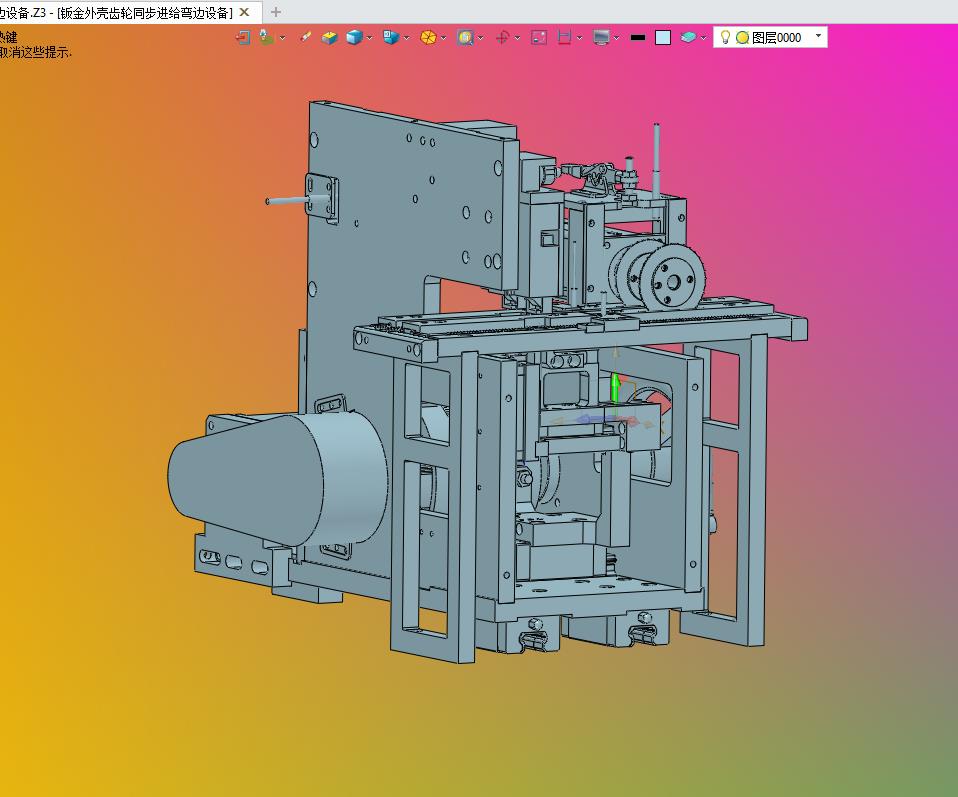The image size is (958, 797).
Task: Close the current document tab
Action: [244, 12]
